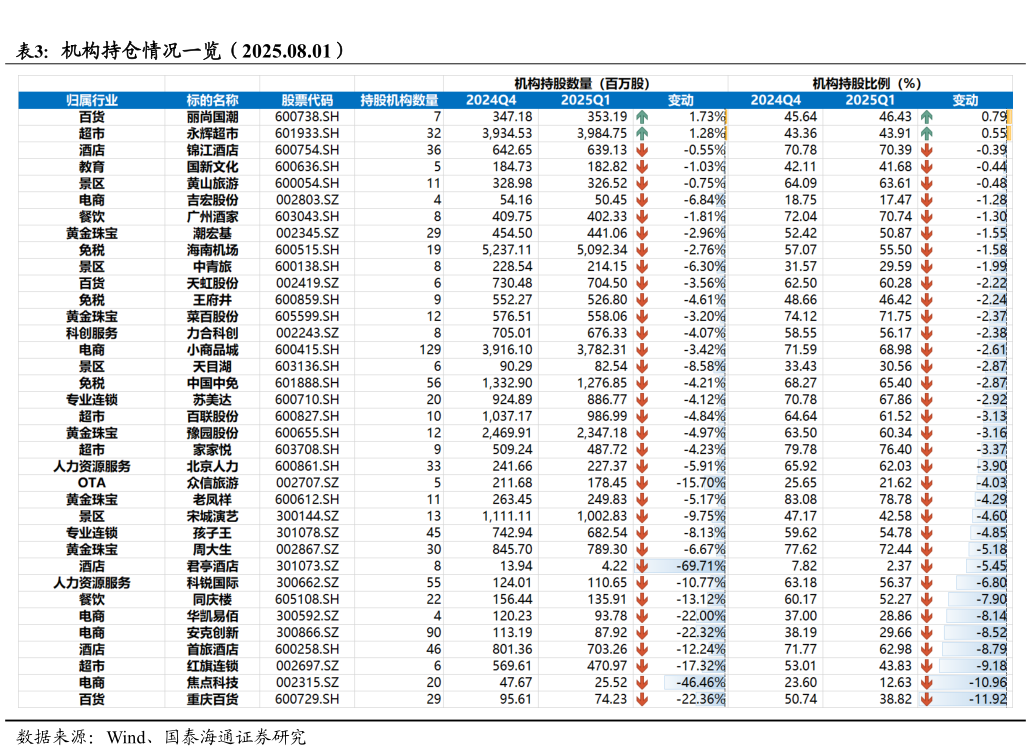Click the 重庆百货 ratio change -11.92
The width and height of the screenshot is (1031, 751).
point(988,699)
